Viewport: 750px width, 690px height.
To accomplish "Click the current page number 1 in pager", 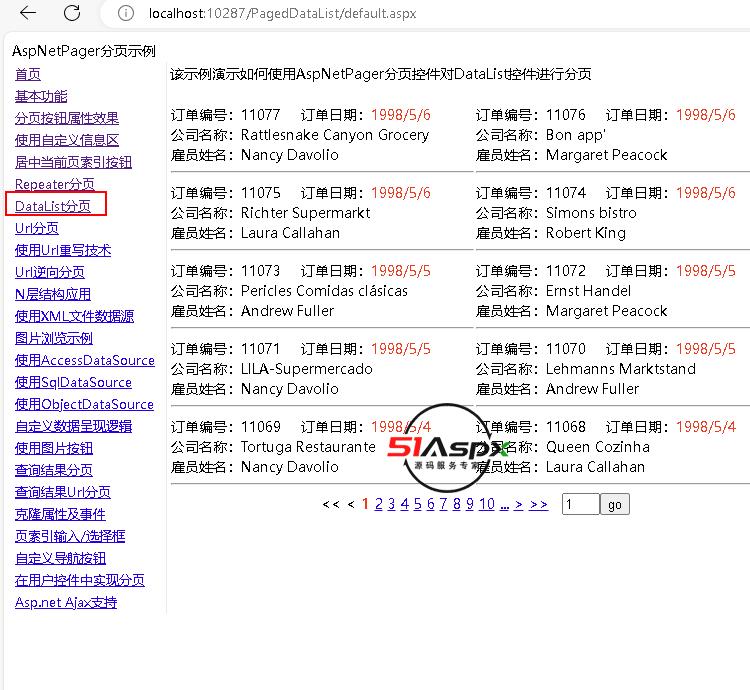I will click(x=365, y=504).
